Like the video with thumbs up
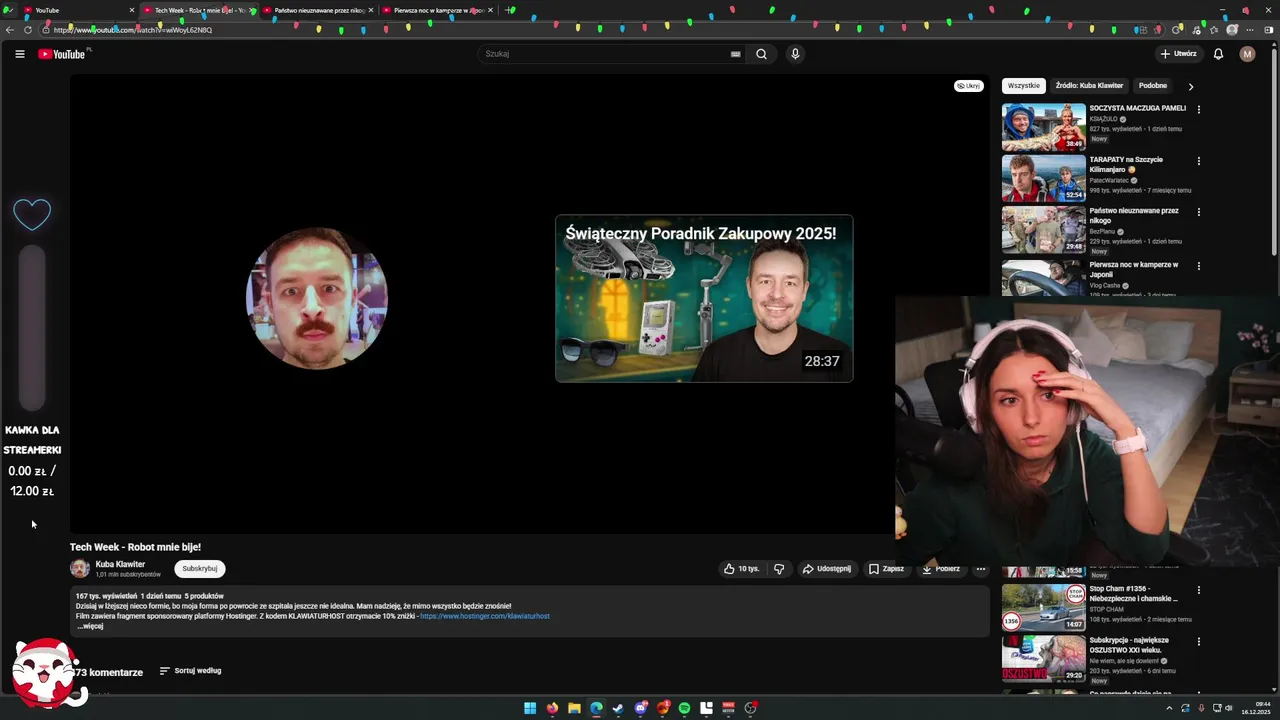Image resolution: width=1280 pixels, height=720 pixels. click(742, 569)
